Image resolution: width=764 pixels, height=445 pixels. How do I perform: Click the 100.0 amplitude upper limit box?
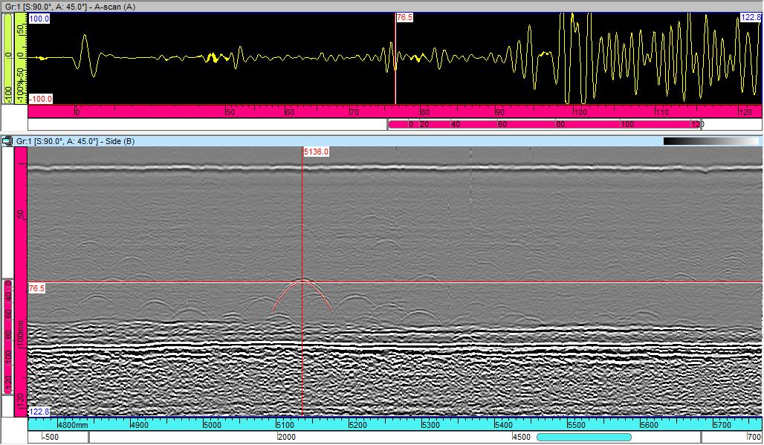[x=40, y=19]
